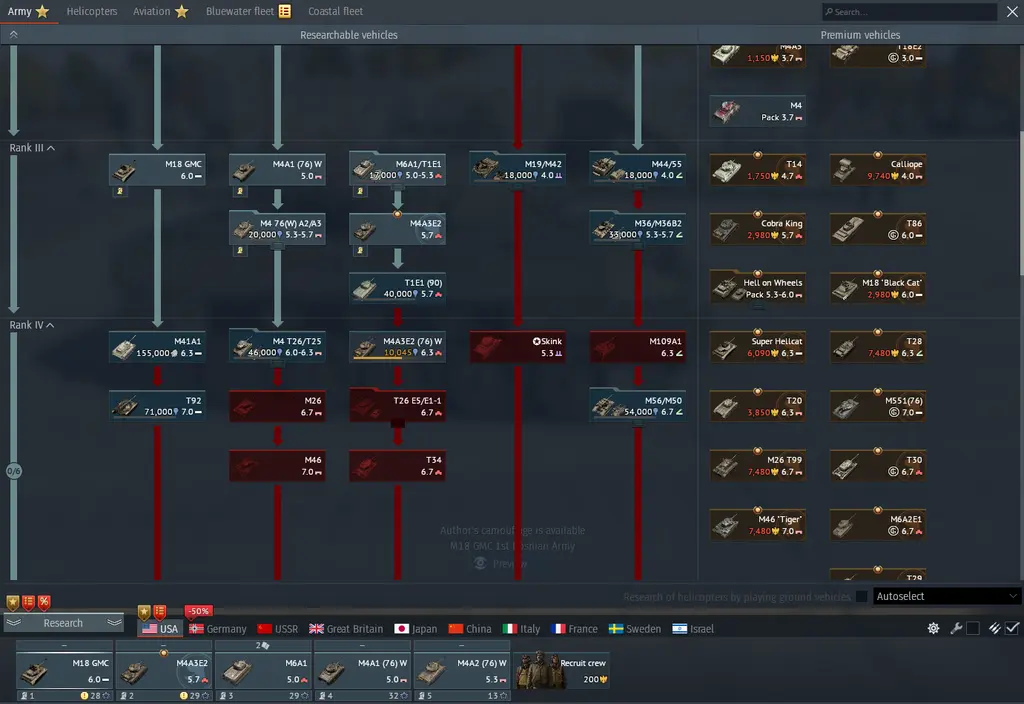The width and height of the screenshot is (1024, 704).
Task: Click Recruit crew slot
Action: point(561,669)
